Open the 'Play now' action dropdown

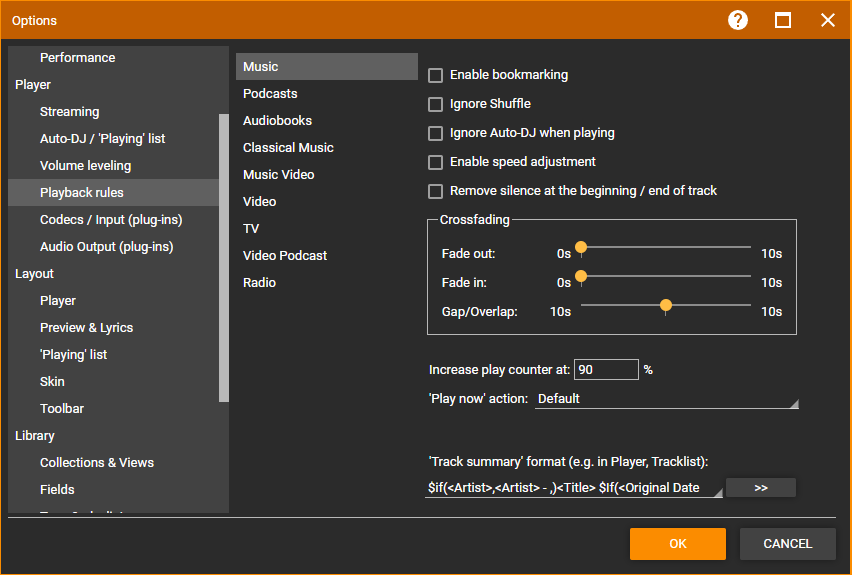click(667, 399)
